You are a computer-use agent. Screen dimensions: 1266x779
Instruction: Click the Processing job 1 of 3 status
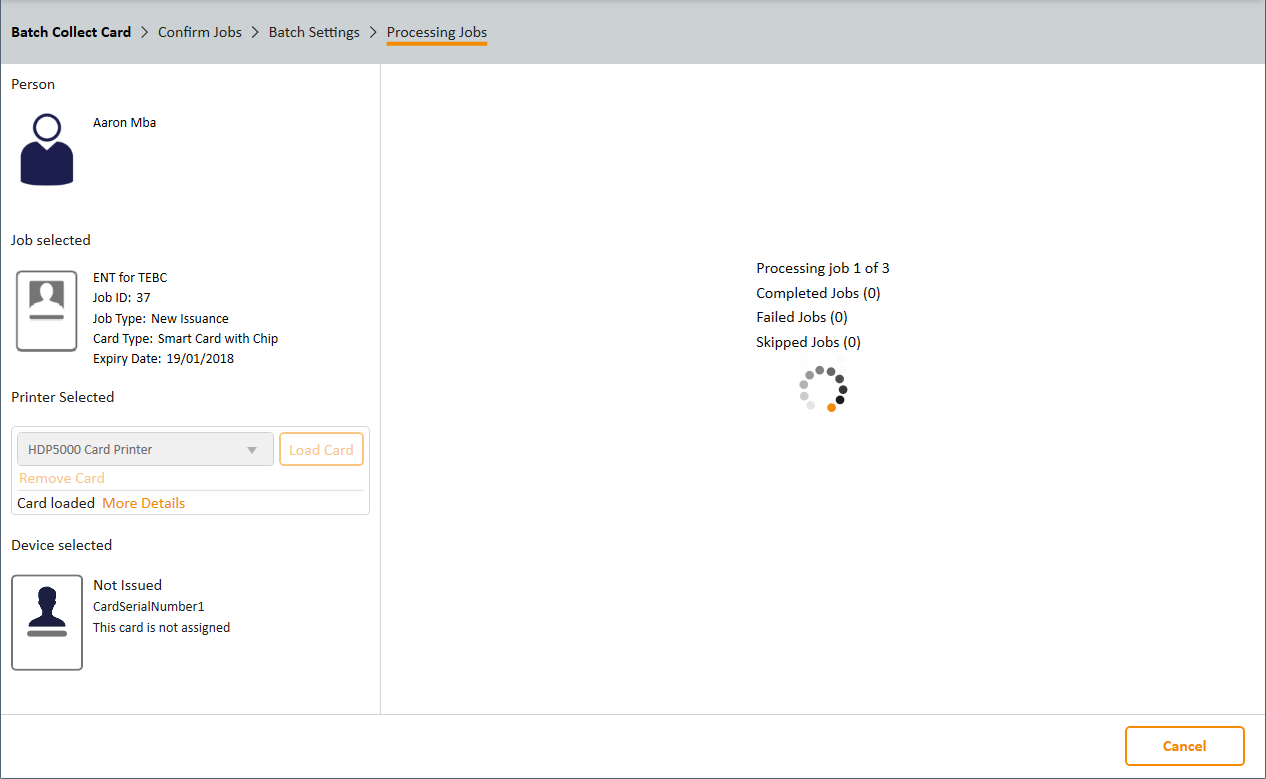823,268
